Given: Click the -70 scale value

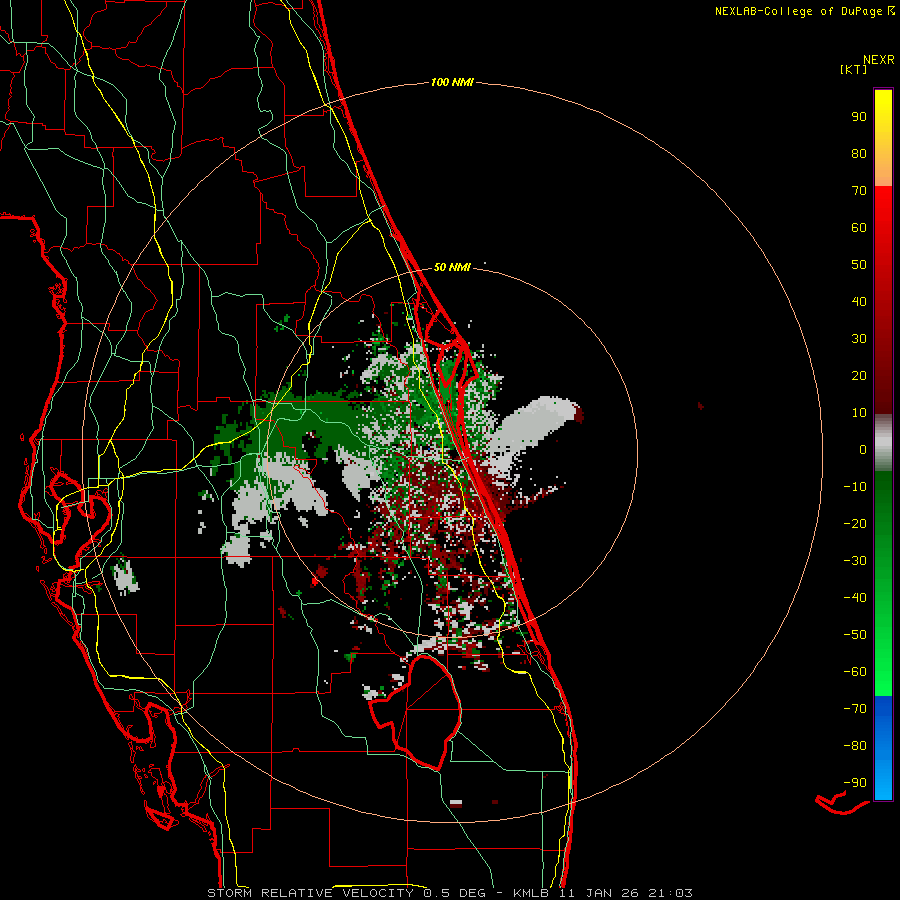Looking at the screenshot, I should pos(855,709).
